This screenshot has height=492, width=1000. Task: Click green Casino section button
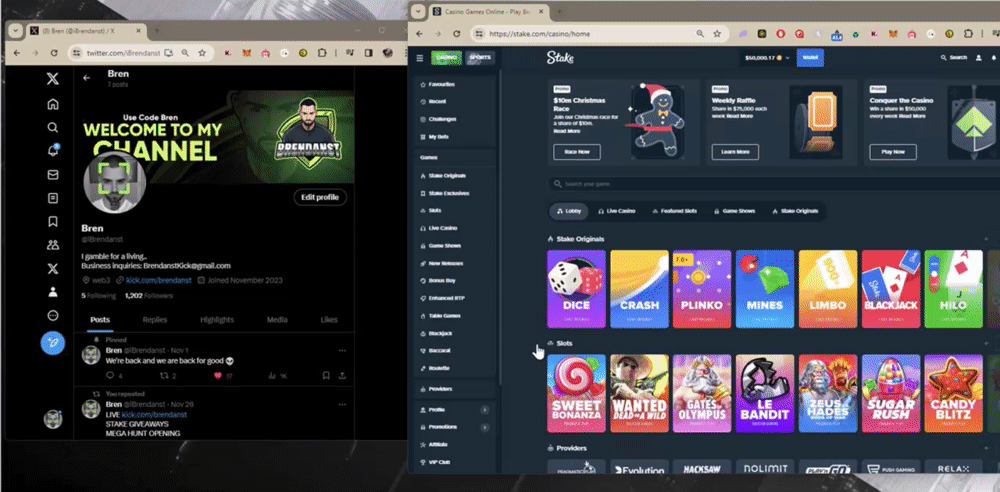coord(446,58)
